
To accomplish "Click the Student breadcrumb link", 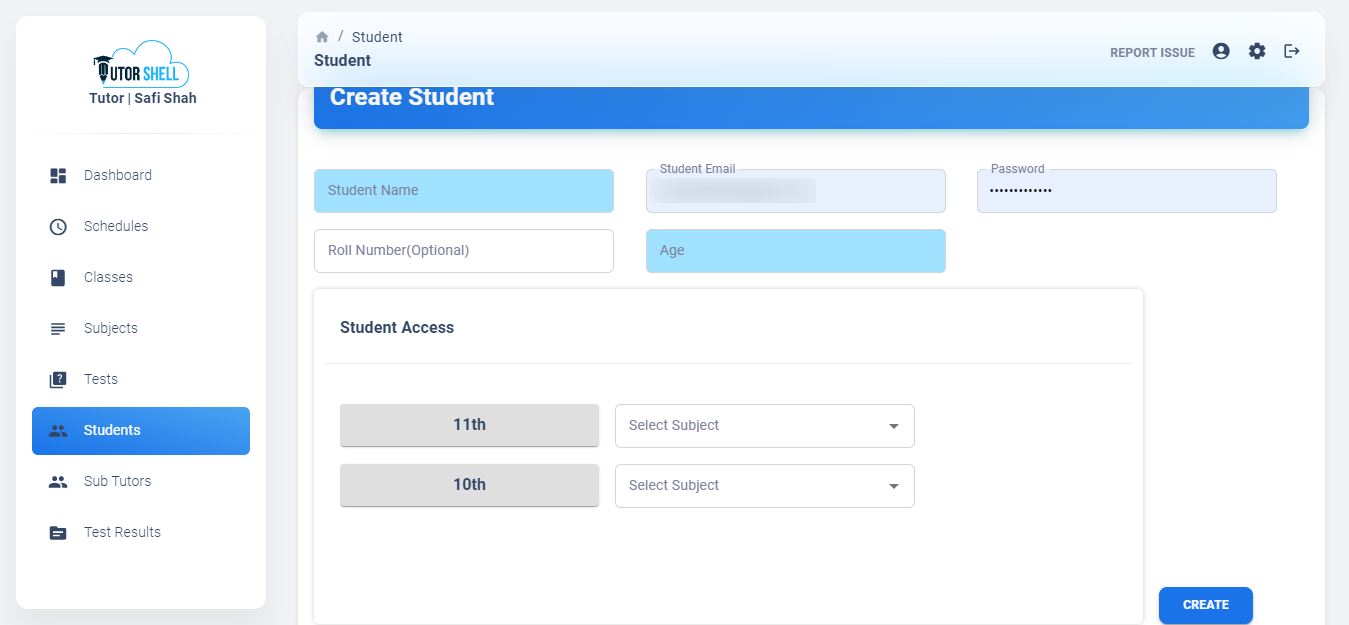I will click(377, 36).
